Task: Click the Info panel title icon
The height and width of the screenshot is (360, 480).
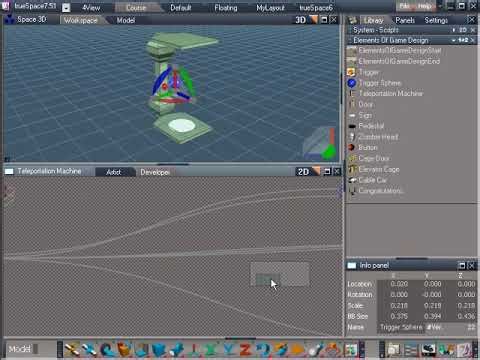Action: pyautogui.click(x=352, y=265)
